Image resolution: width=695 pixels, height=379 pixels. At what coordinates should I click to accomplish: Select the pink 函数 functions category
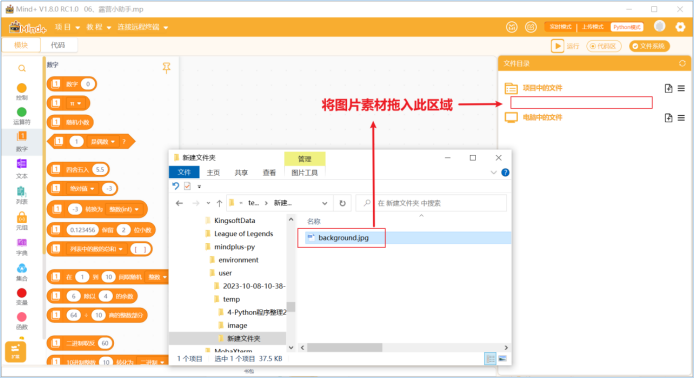pos(22,321)
